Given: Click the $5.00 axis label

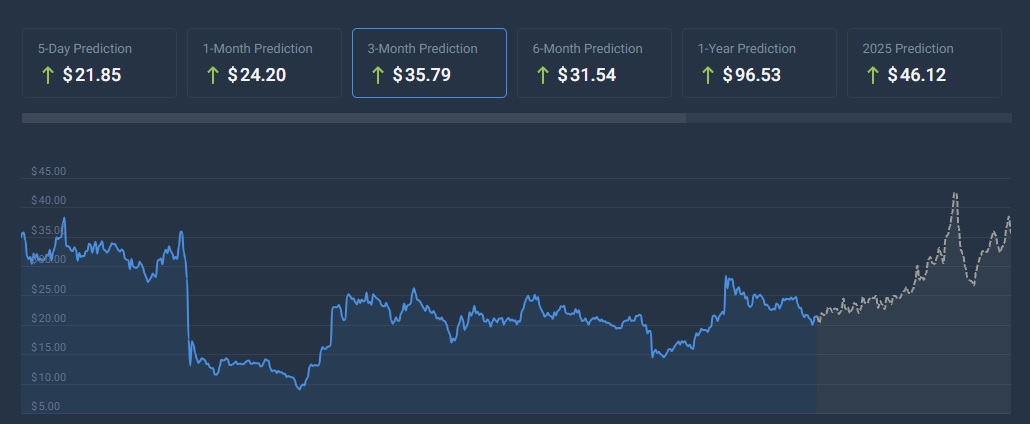Looking at the screenshot, I should [x=45, y=406].
